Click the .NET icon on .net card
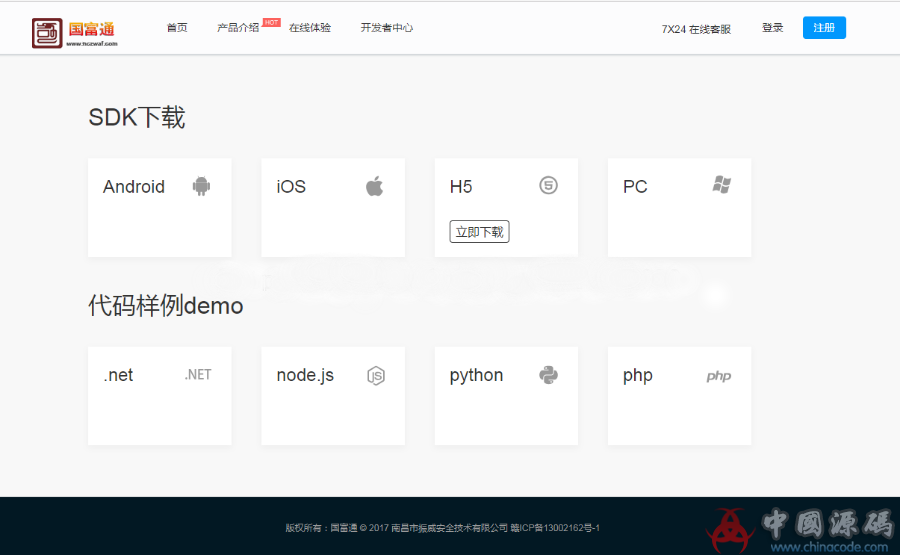Image resolution: width=900 pixels, height=555 pixels. [x=198, y=375]
